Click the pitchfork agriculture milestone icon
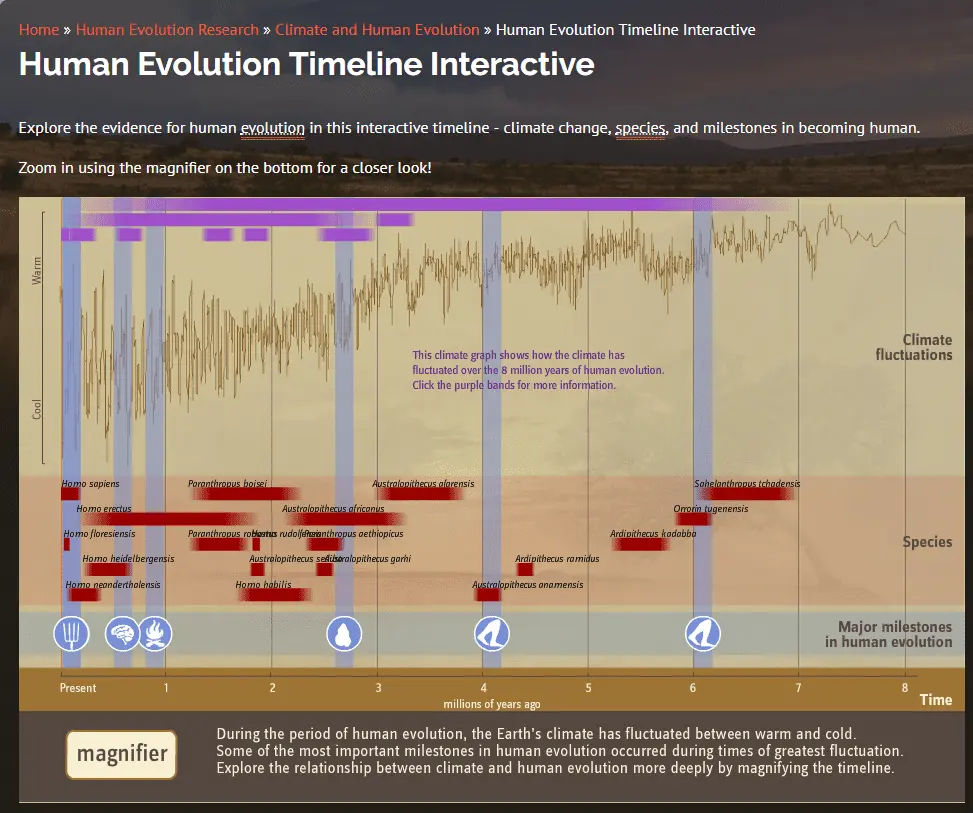The width and height of the screenshot is (973, 813). click(71, 634)
